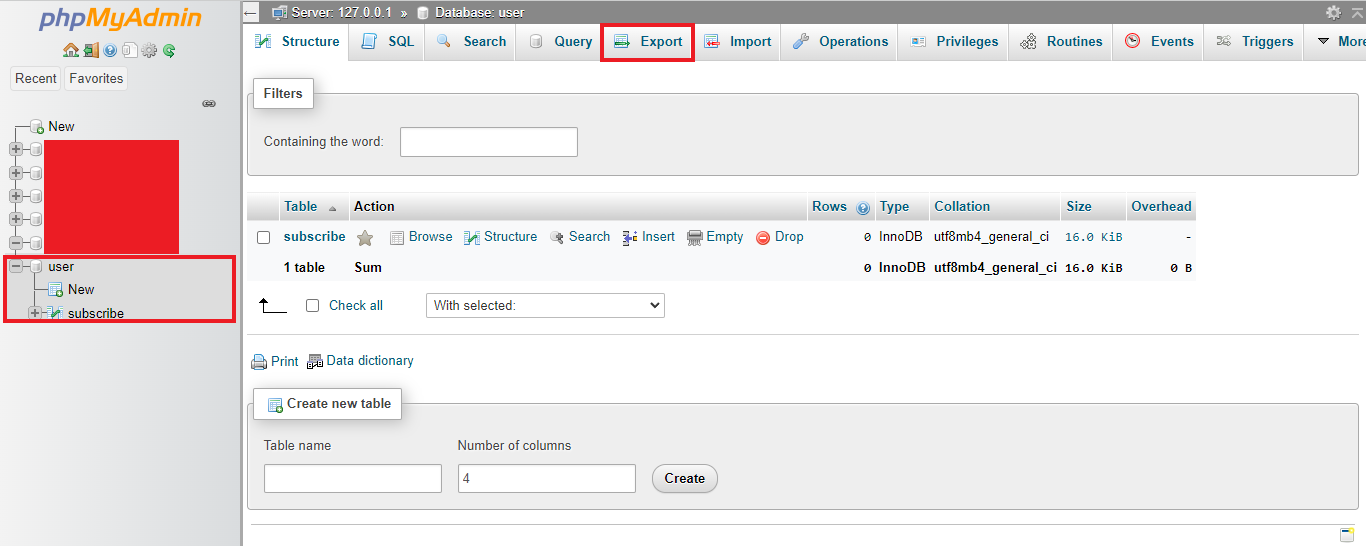Drop the subscribe table

click(780, 237)
